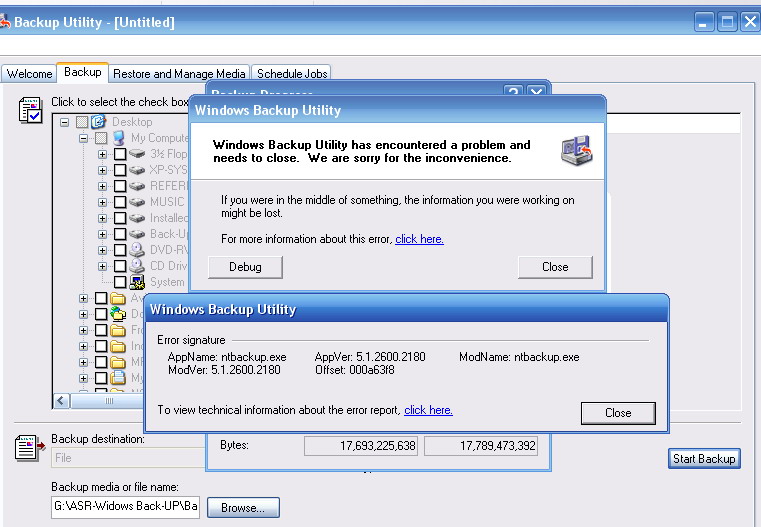Maximize the Backup Utility window

pos(727,22)
